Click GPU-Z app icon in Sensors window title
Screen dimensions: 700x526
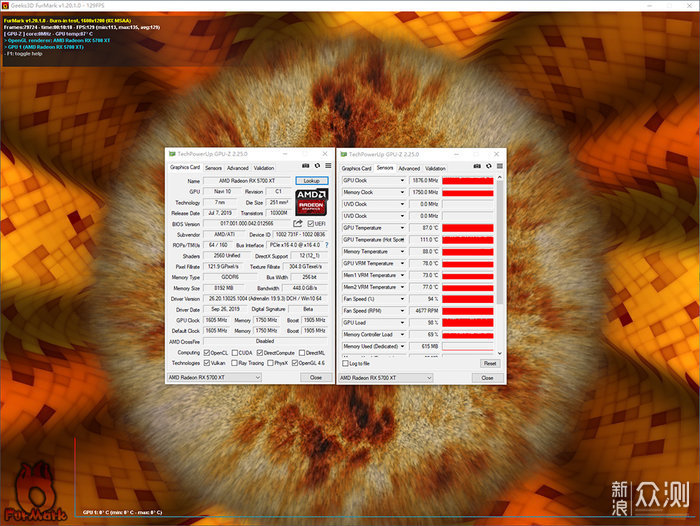pos(343,154)
